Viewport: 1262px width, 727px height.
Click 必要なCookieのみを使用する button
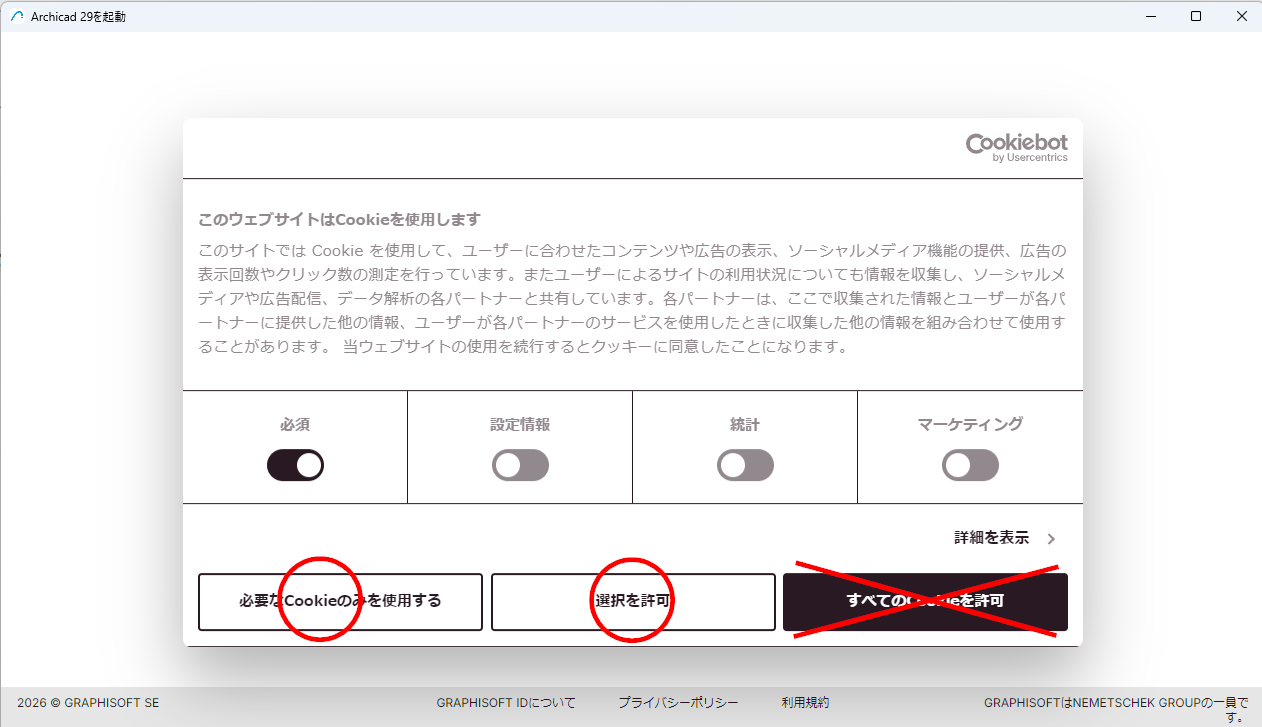(340, 602)
